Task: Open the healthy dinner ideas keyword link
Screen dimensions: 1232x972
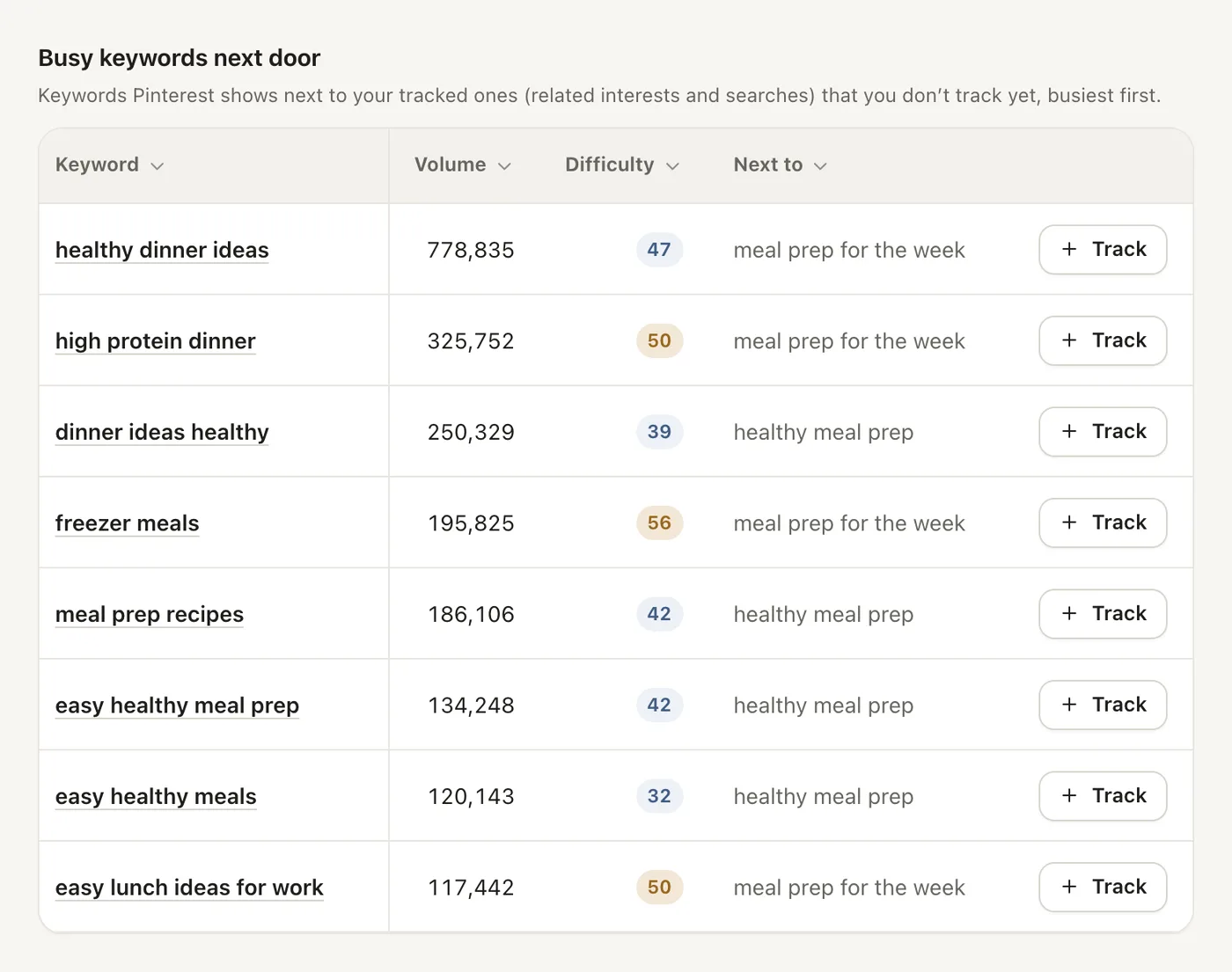Action: [162, 250]
